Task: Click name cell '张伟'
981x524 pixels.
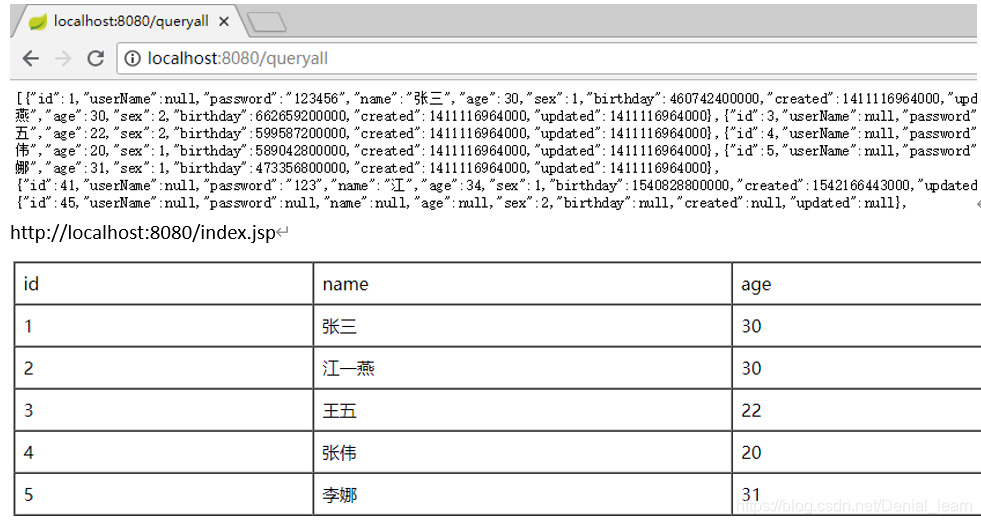Action: 522,452
